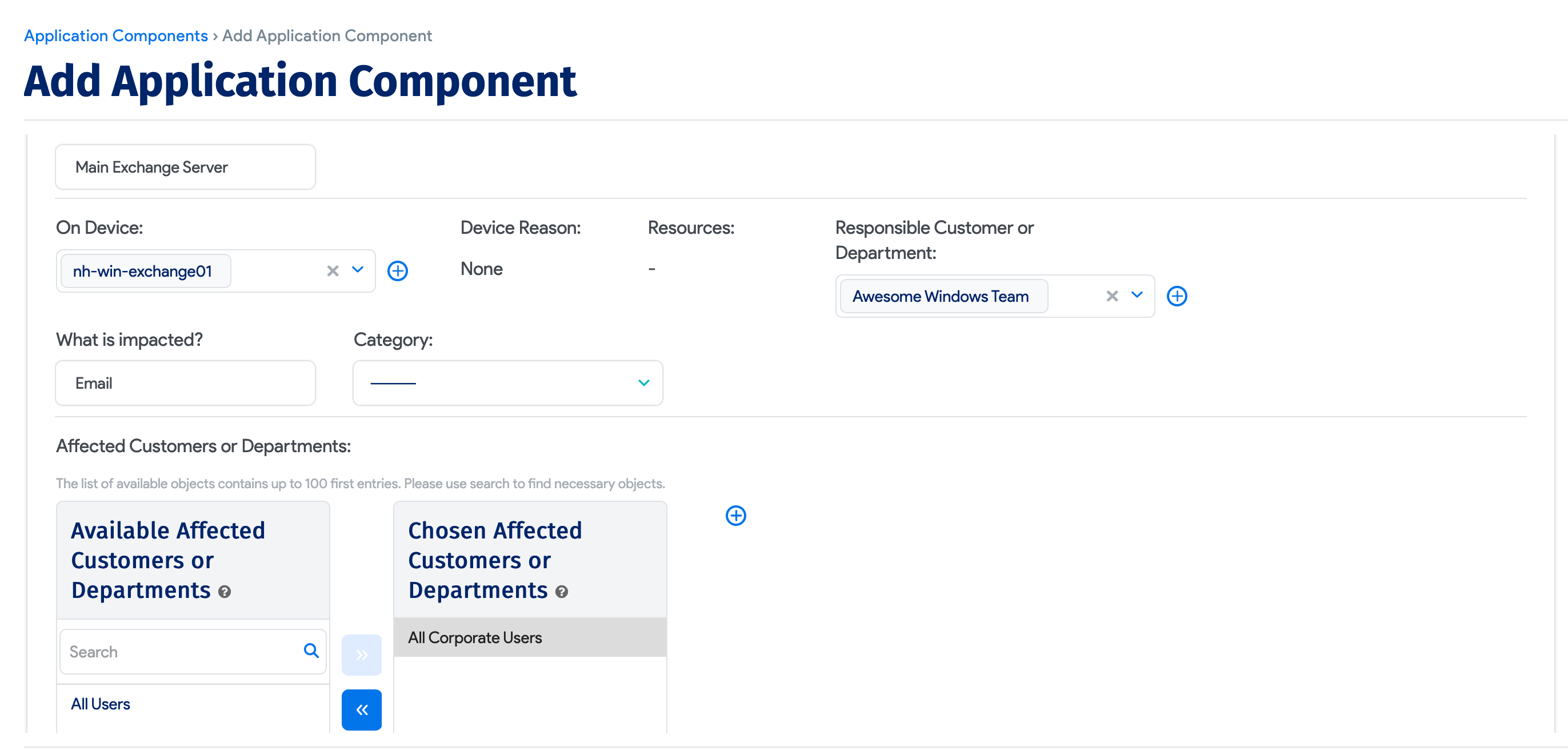This screenshot has height=750, width=1568.
Task: Select All Corporate Users in chosen list
Action: 475,637
